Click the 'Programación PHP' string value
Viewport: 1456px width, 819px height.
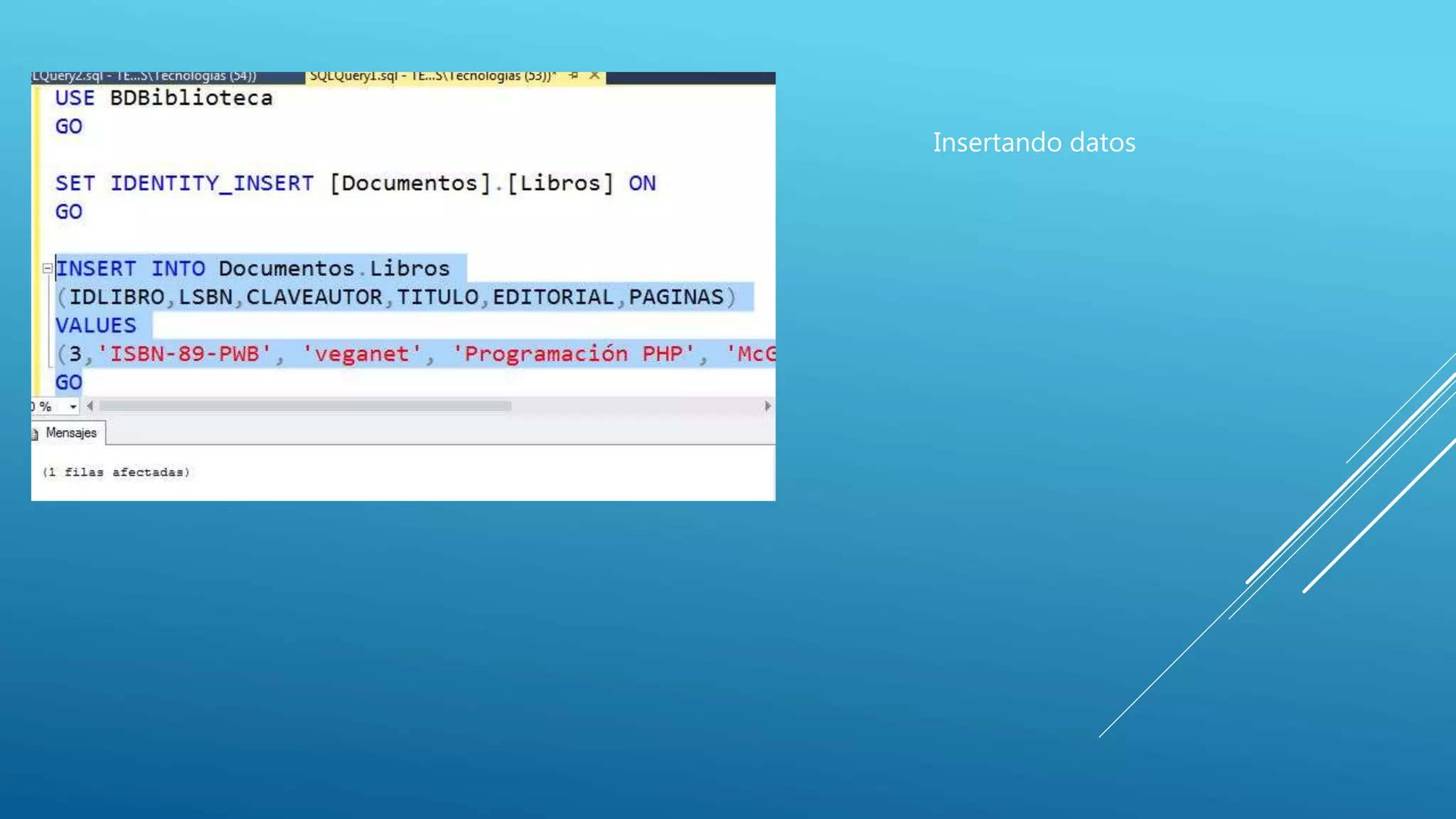tap(573, 354)
